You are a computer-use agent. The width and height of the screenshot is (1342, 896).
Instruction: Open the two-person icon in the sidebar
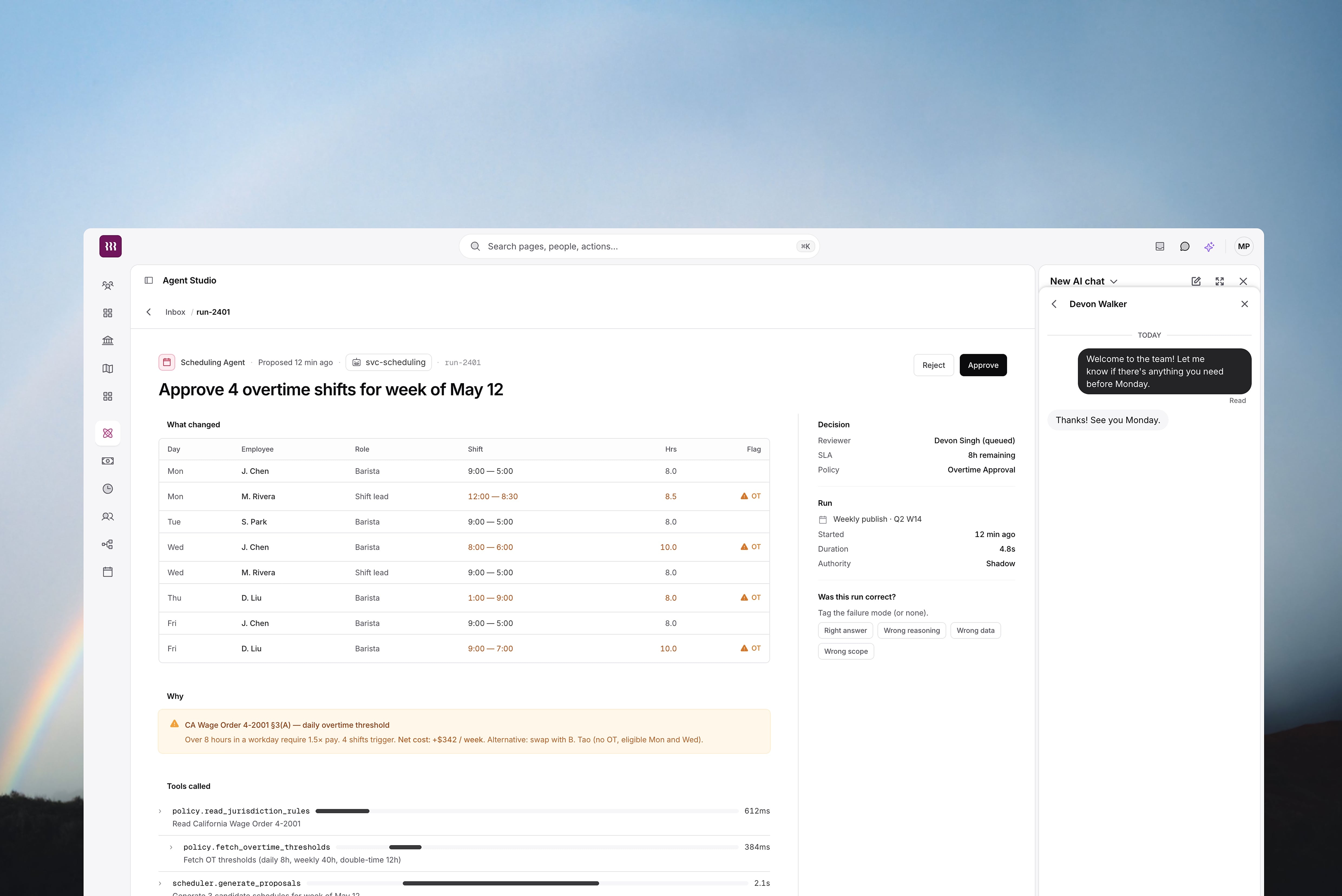click(107, 516)
